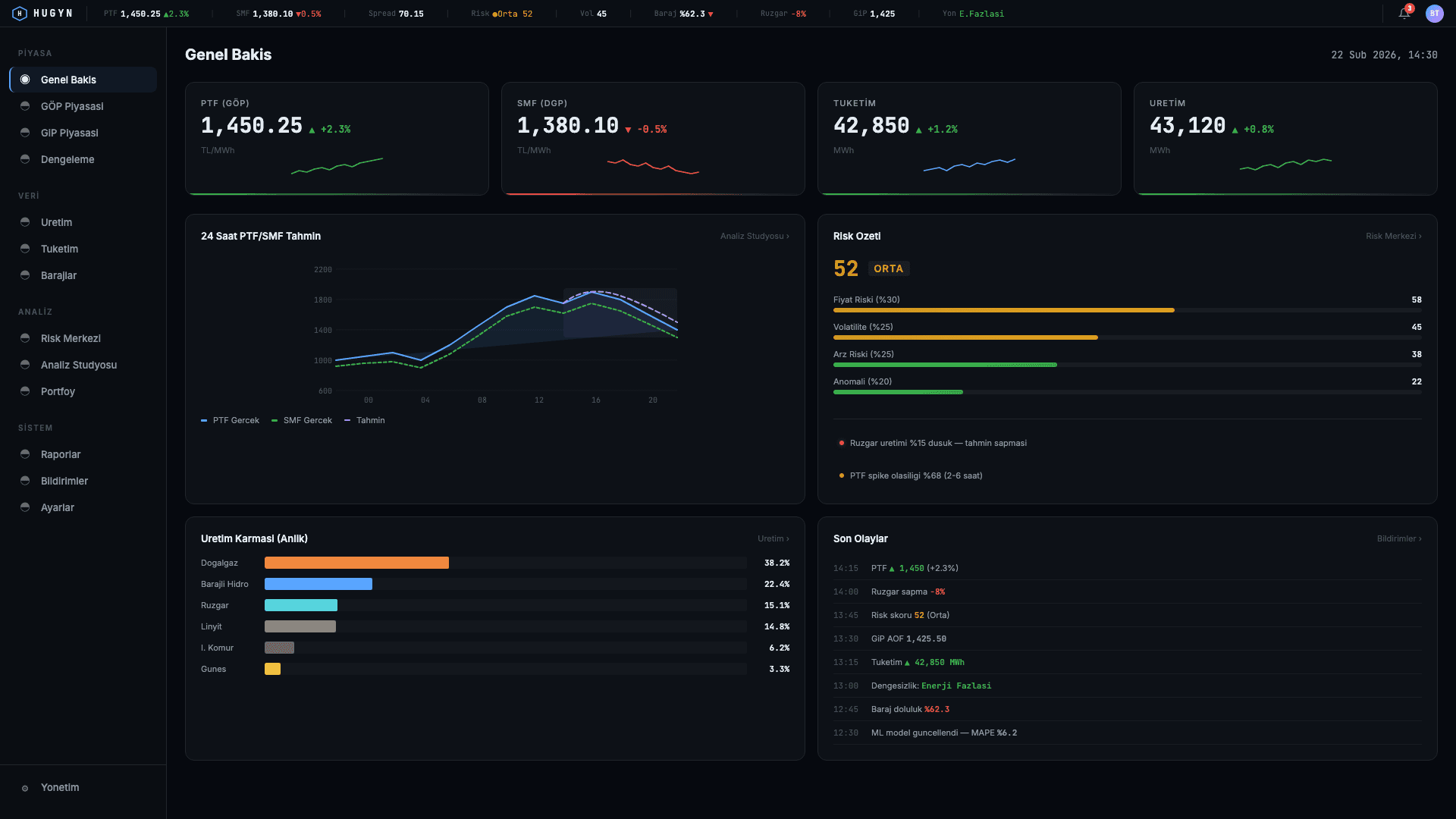1456x819 pixels.
Task: Follow the Uretim link in generation mix card
Action: point(773,538)
